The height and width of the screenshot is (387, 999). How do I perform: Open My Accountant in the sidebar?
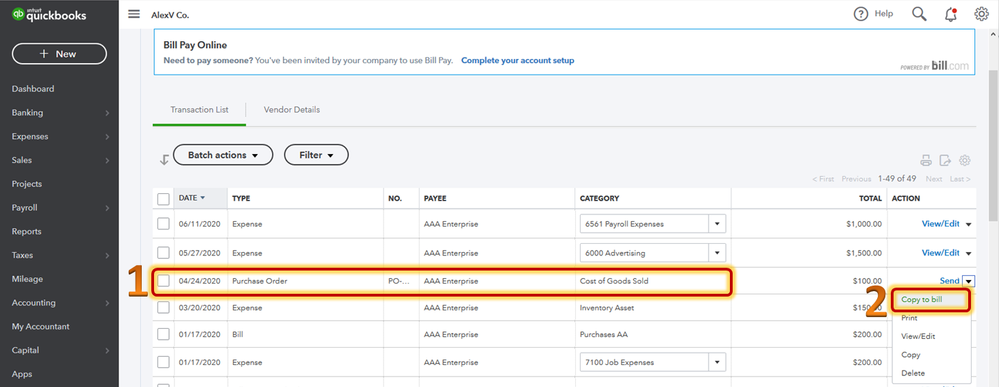41,326
